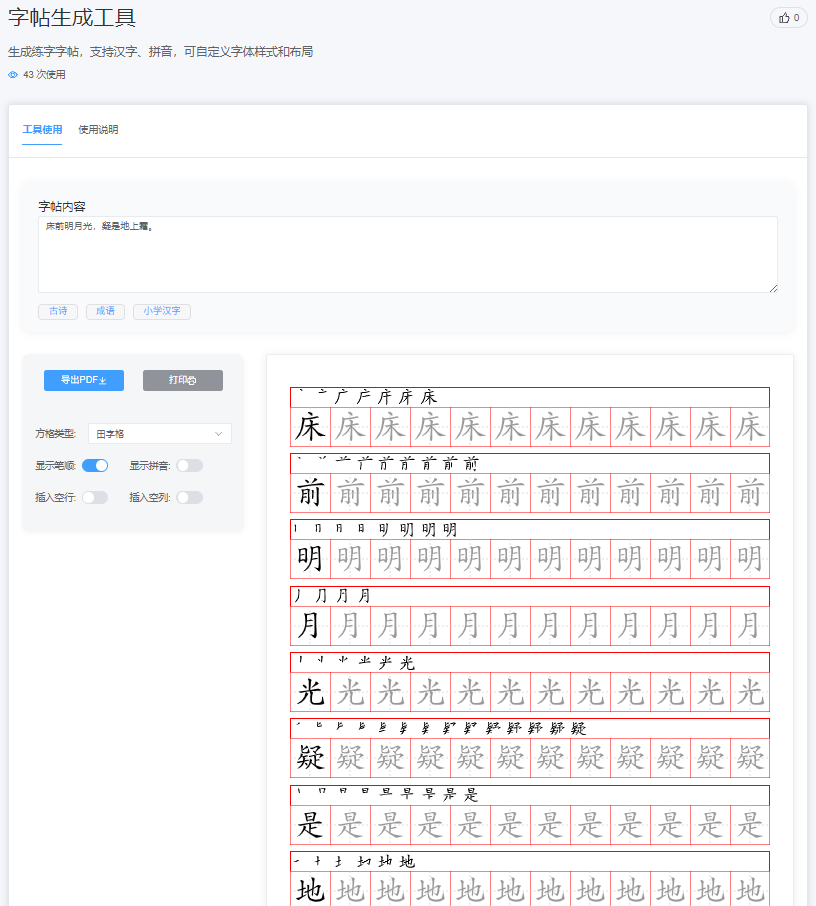This screenshot has height=906, width=816.
Task: Click the 导出PDF export button
Action: 83,380
